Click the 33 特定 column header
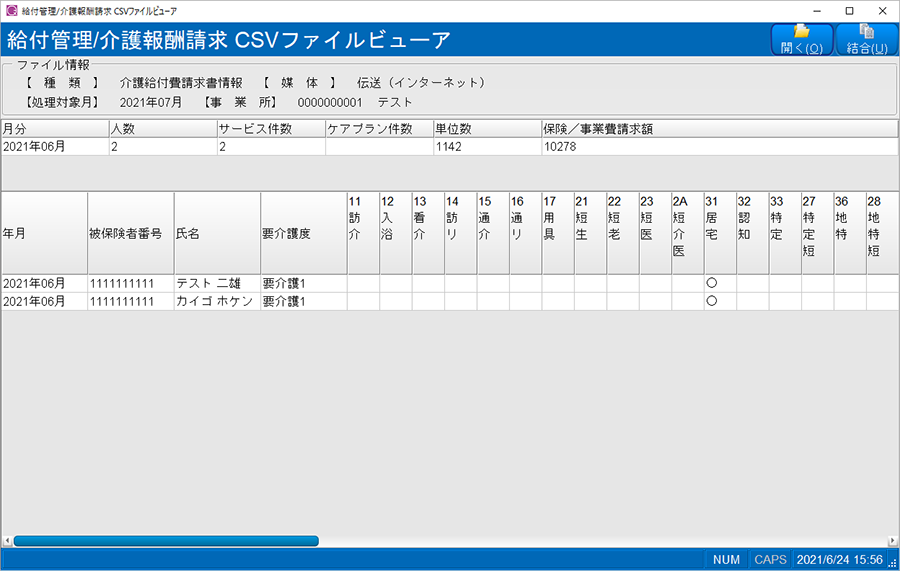Viewport: 900px width, 571px height. pyautogui.click(x=785, y=233)
